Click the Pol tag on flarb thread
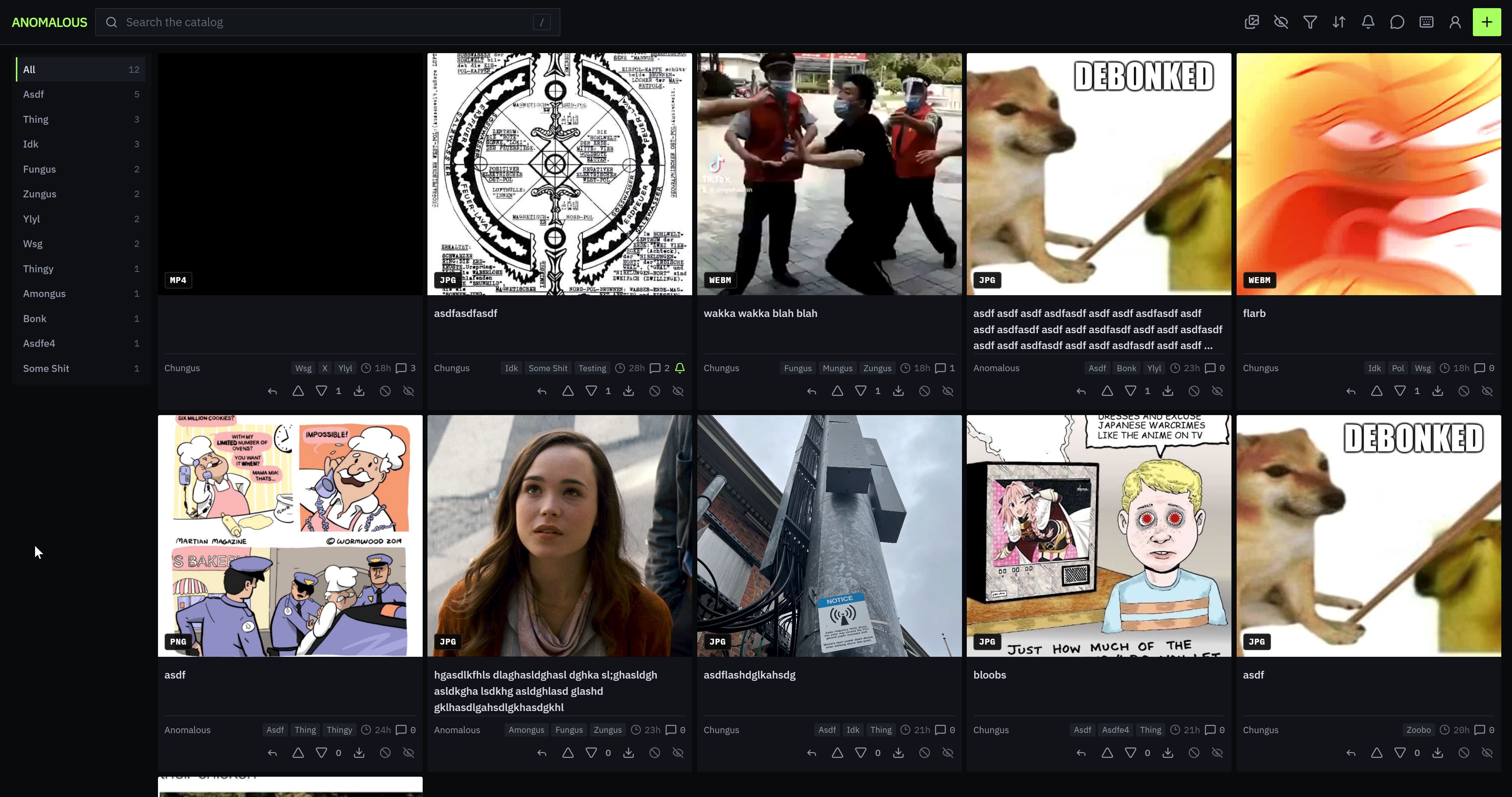 (x=1398, y=368)
